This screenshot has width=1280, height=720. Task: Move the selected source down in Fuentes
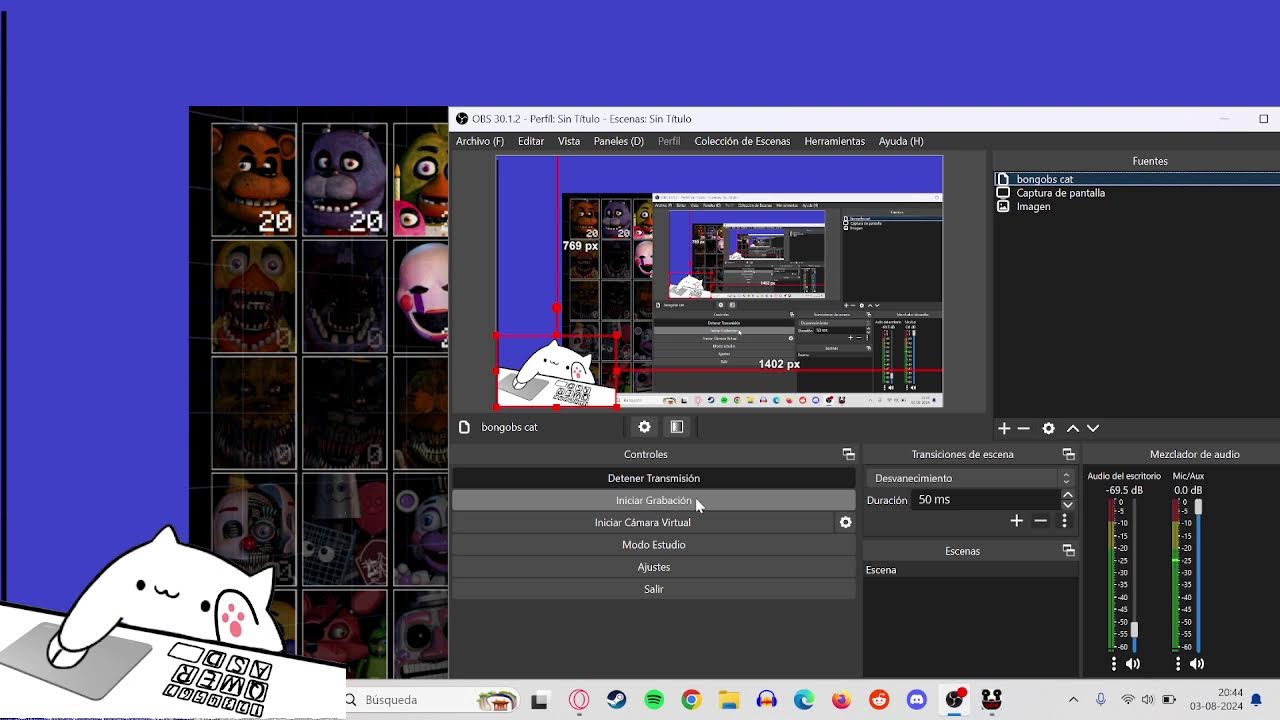click(x=1093, y=428)
